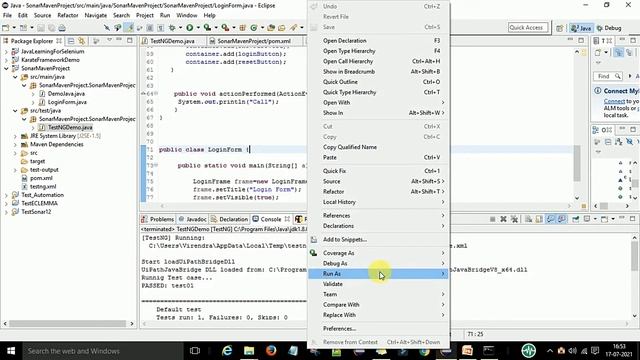Image resolution: width=640 pixels, height=360 pixels.
Task: Switch to the Problems tab
Action: [x=158, y=219]
